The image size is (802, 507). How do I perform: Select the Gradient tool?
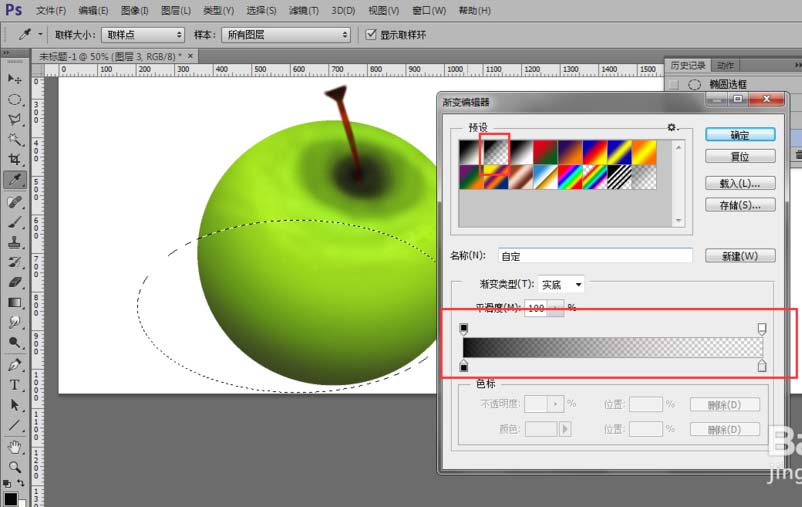pyautogui.click(x=14, y=302)
